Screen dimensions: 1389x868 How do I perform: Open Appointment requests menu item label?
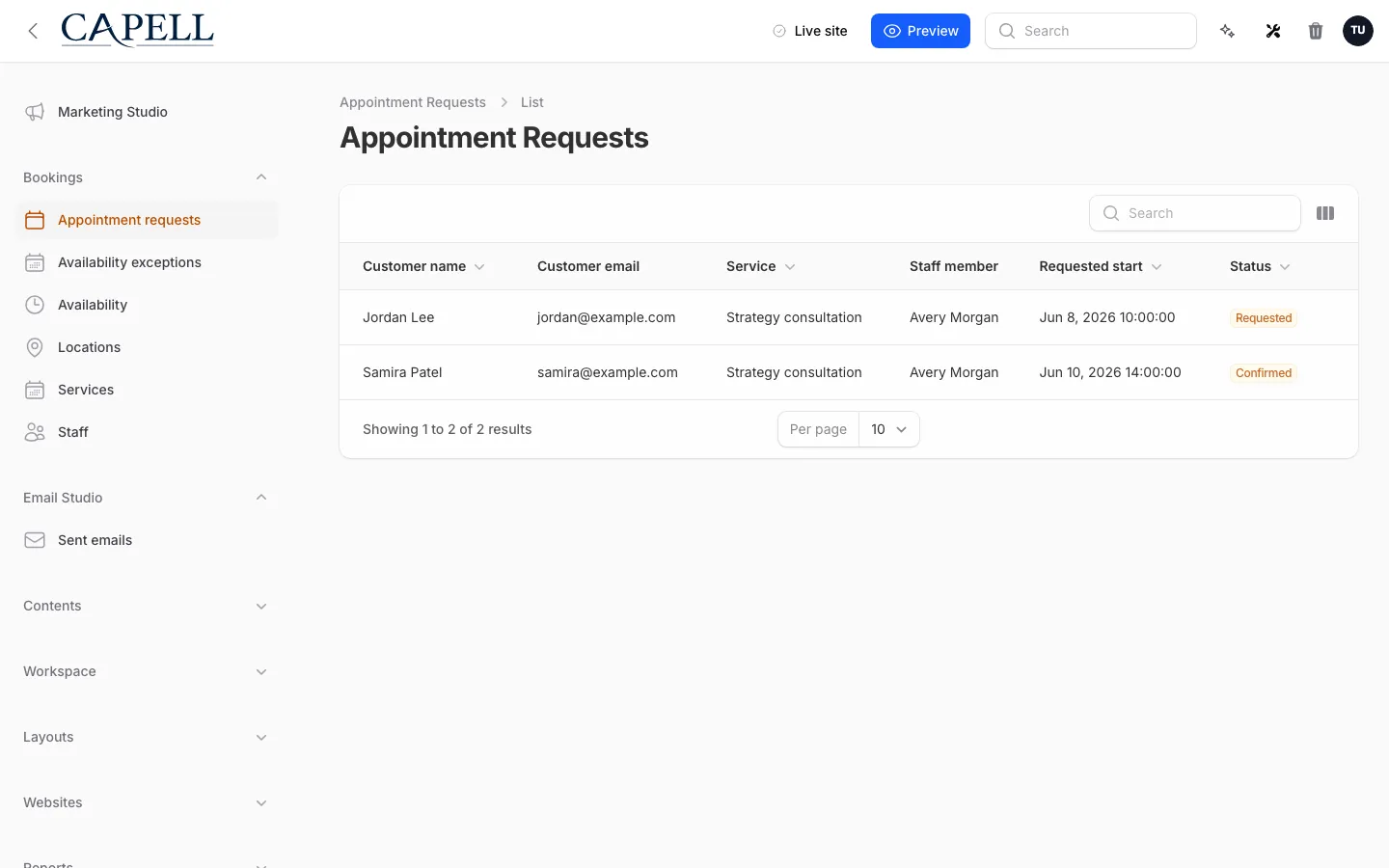[x=129, y=220]
